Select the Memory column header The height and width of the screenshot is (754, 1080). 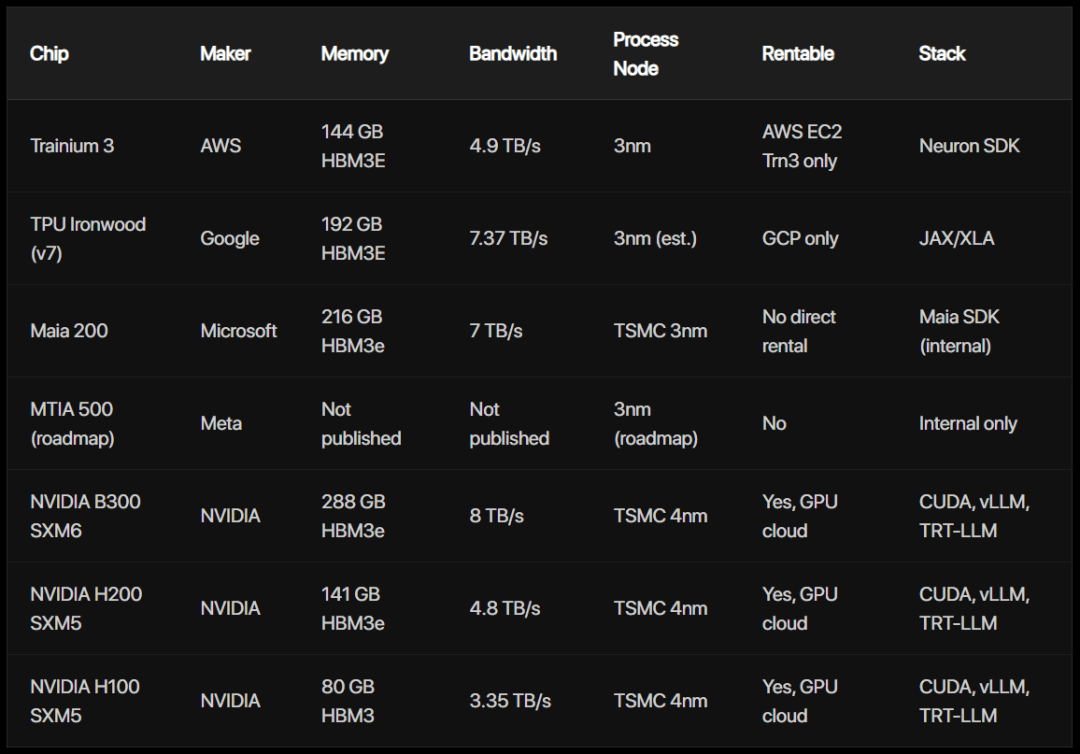(x=355, y=54)
